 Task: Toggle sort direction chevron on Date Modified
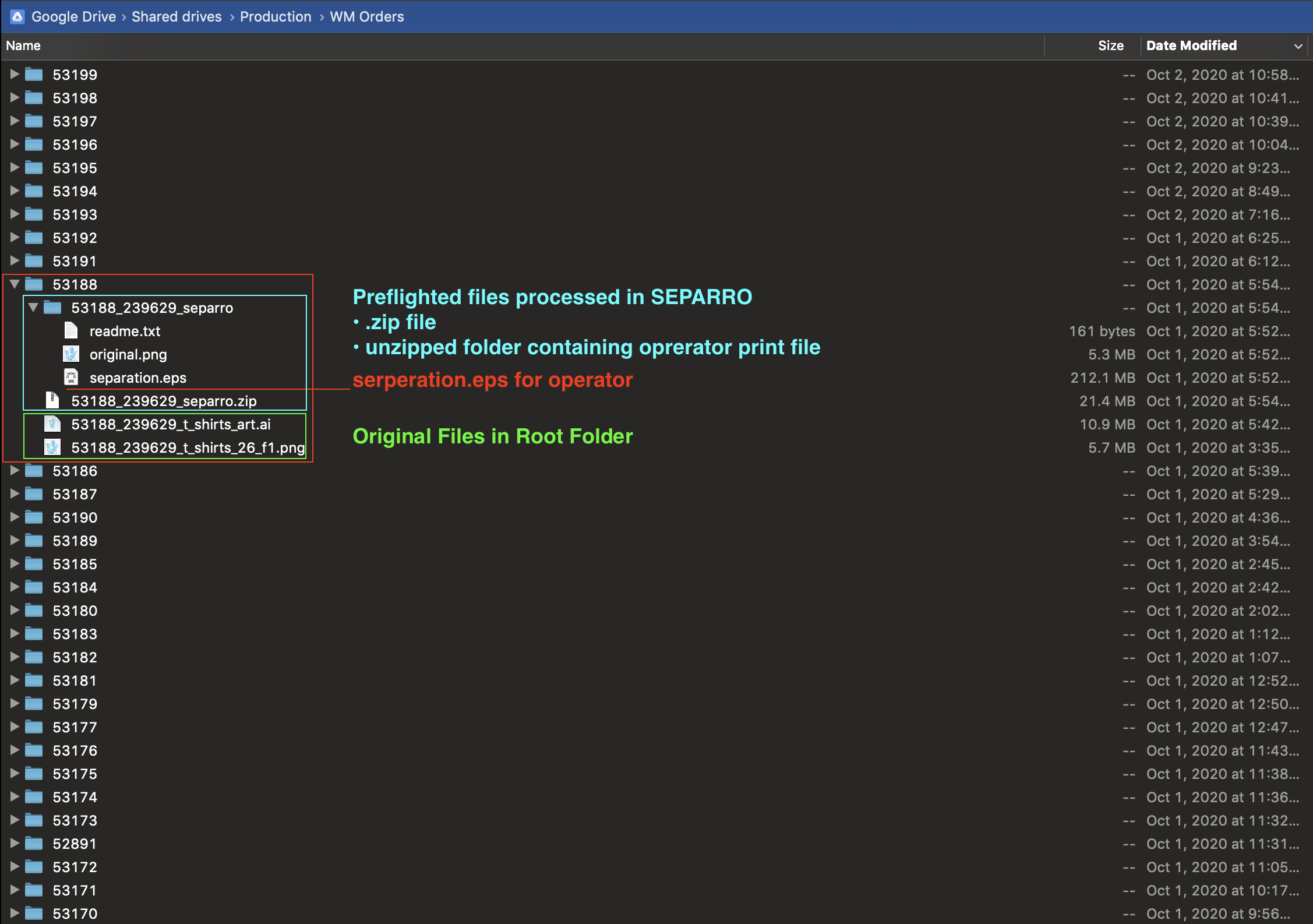point(1298,46)
